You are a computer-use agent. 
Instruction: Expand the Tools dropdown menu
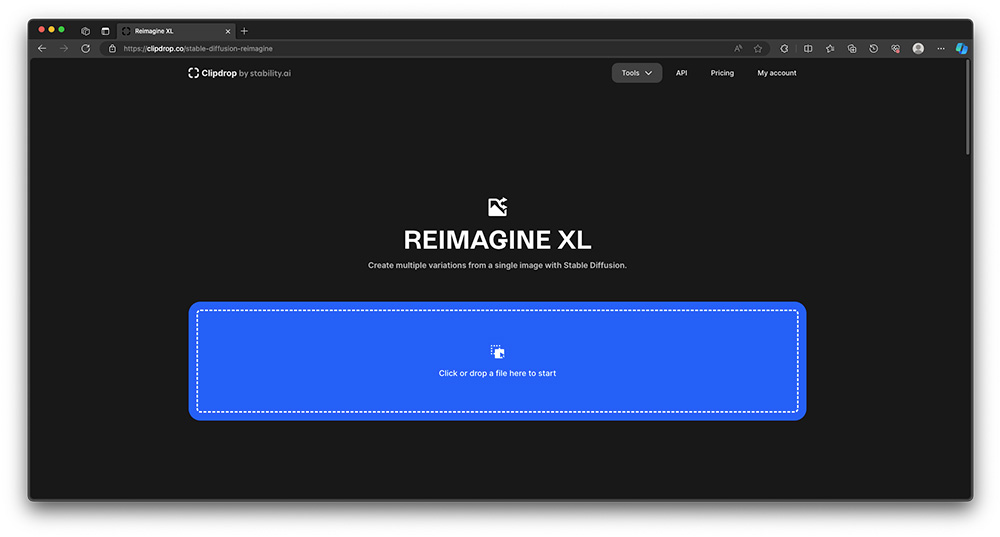point(637,73)
